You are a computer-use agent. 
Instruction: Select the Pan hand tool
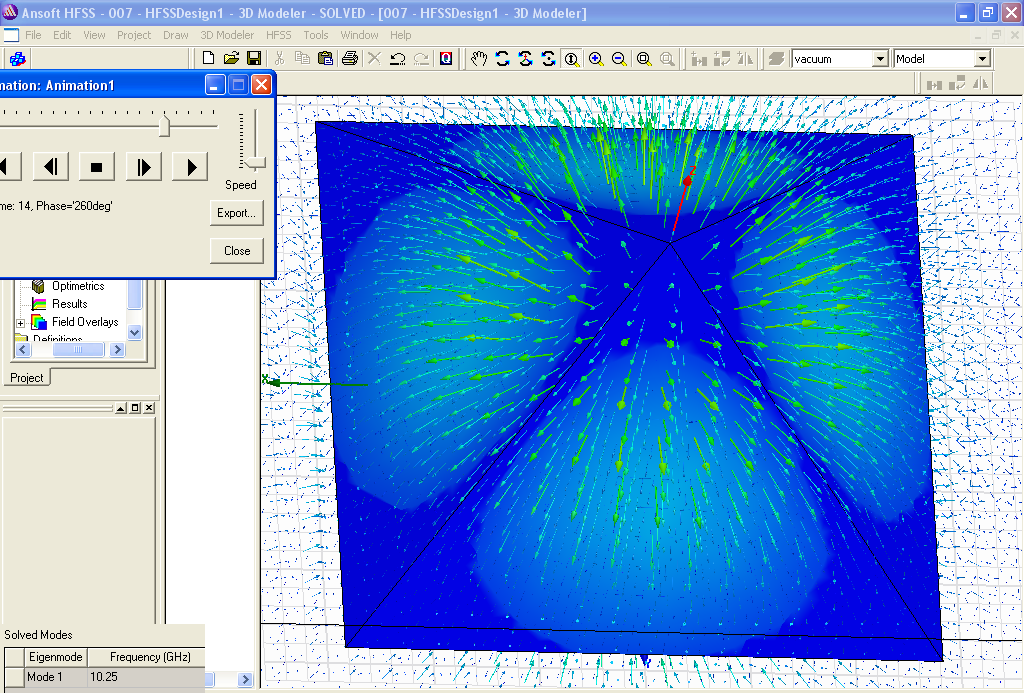point(479,59)
